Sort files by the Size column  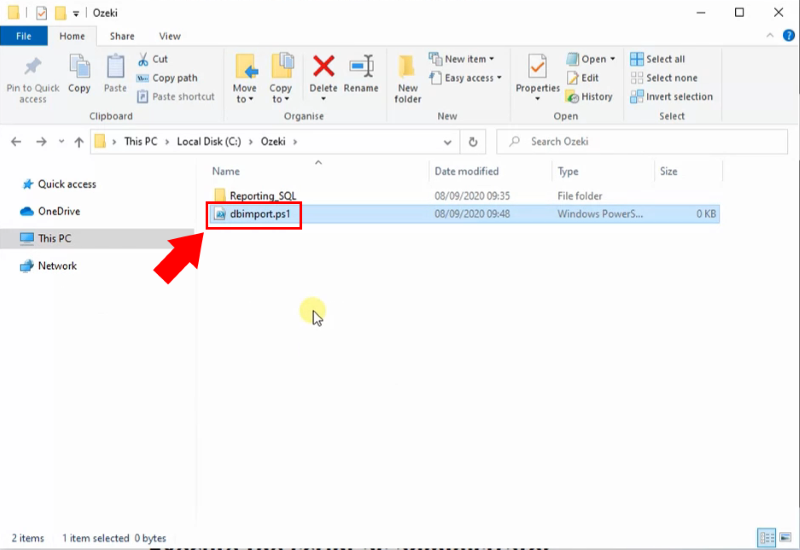[x=668, y=171]
